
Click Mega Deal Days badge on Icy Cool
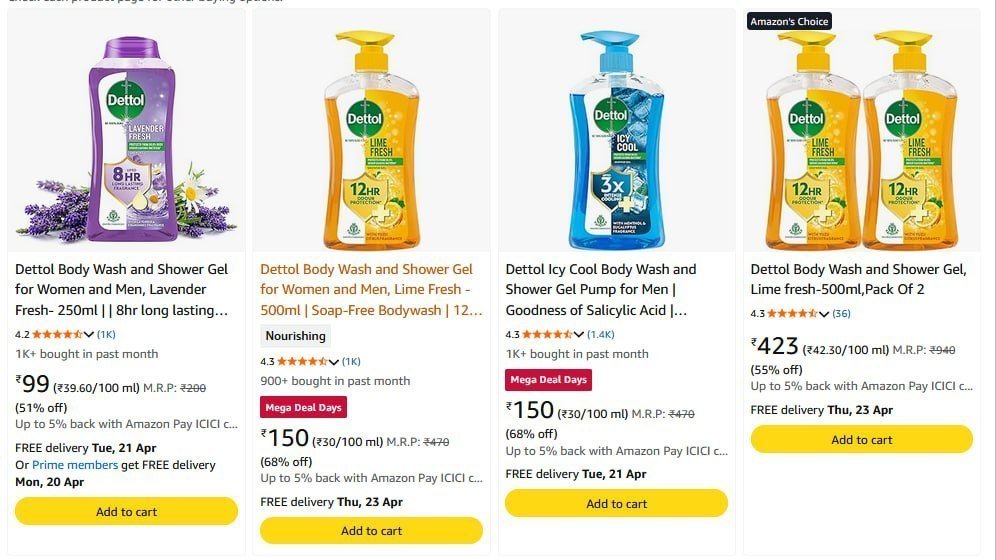click(x=548, y=380)
